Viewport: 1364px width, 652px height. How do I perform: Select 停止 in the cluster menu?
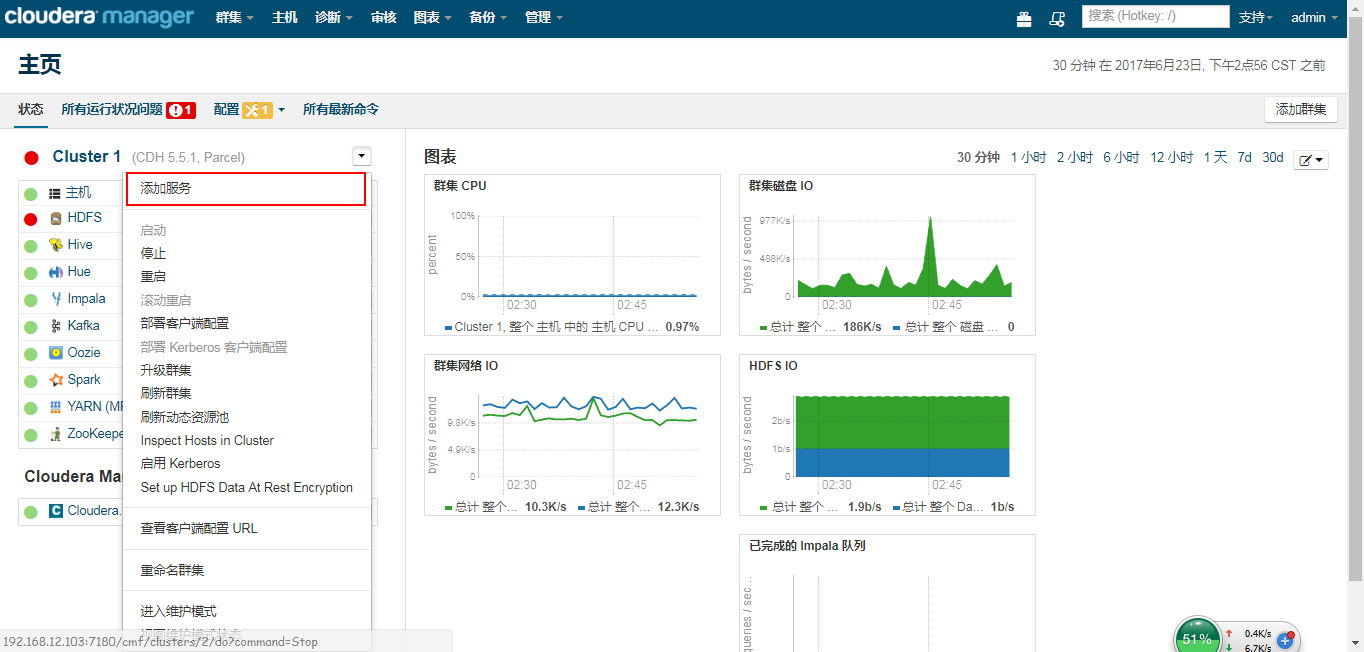pos(153,254)
